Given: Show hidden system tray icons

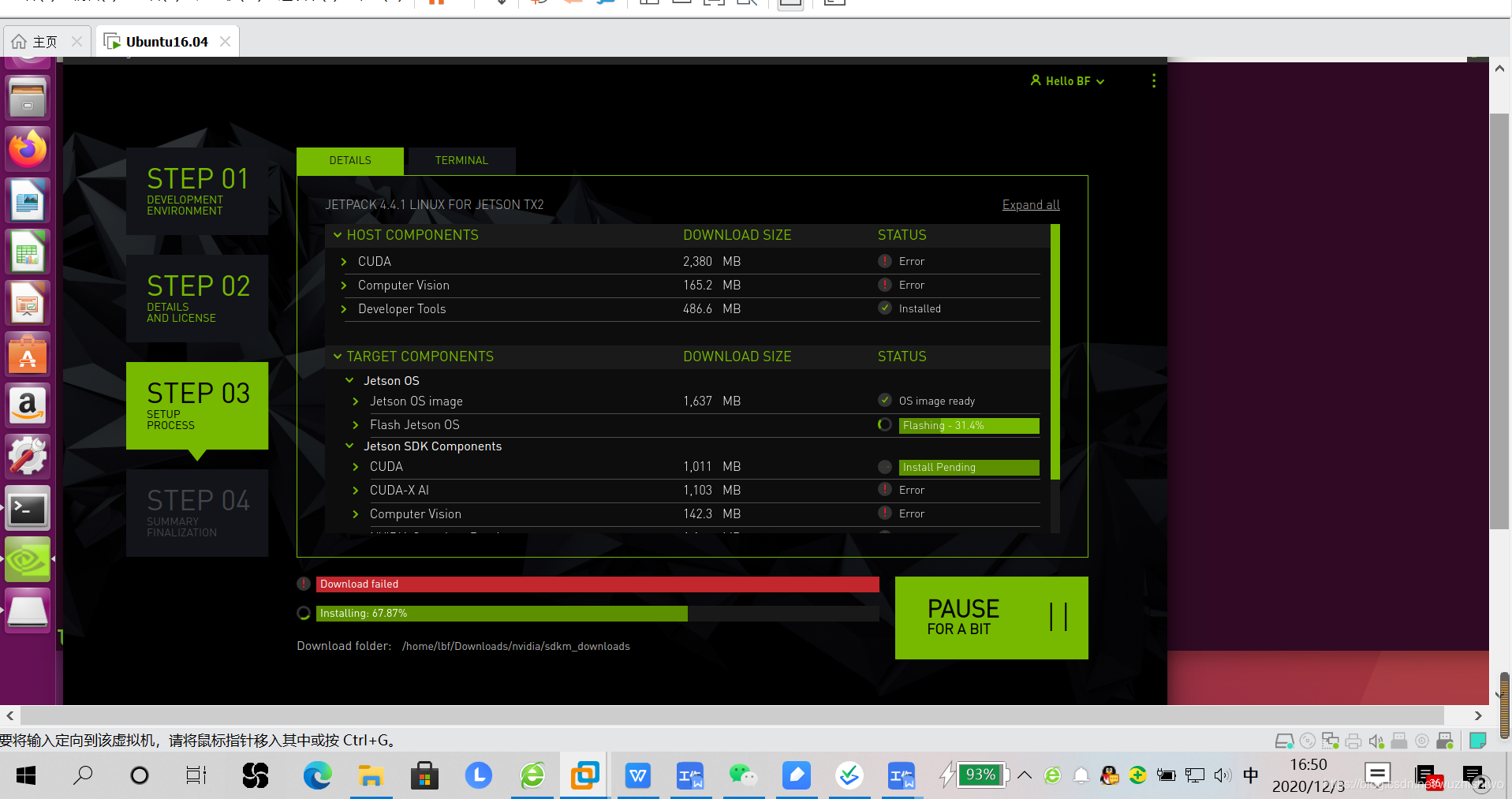Looking at the screenshot, I should pos(1025,775).
